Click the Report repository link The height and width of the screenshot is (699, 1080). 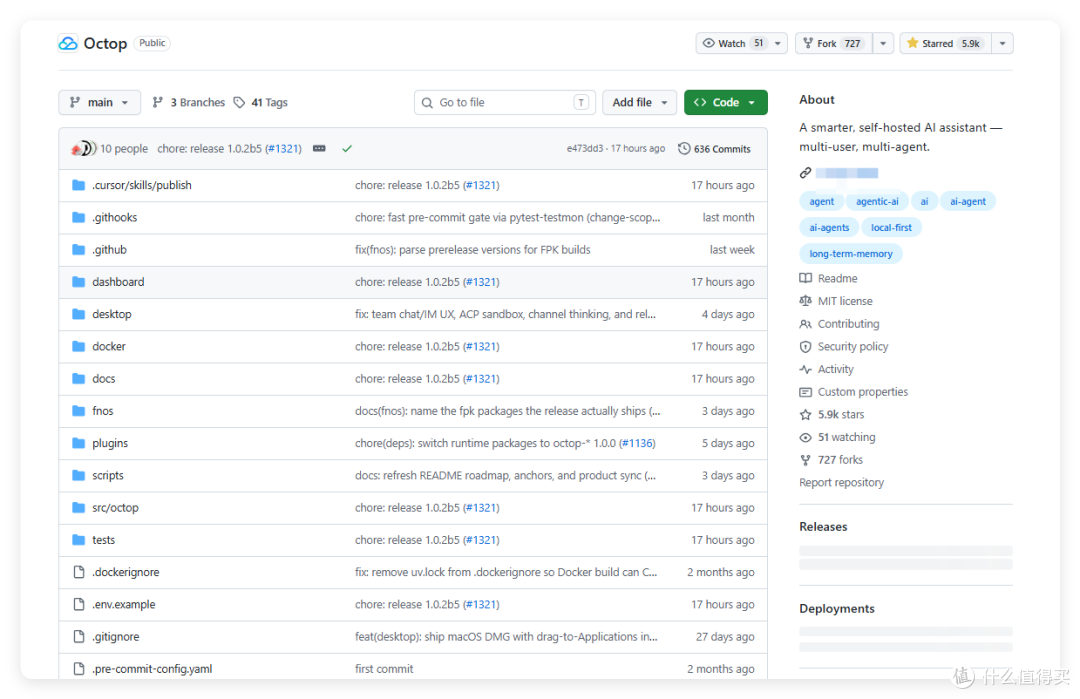pyautogui.click(x=842, y=483)
